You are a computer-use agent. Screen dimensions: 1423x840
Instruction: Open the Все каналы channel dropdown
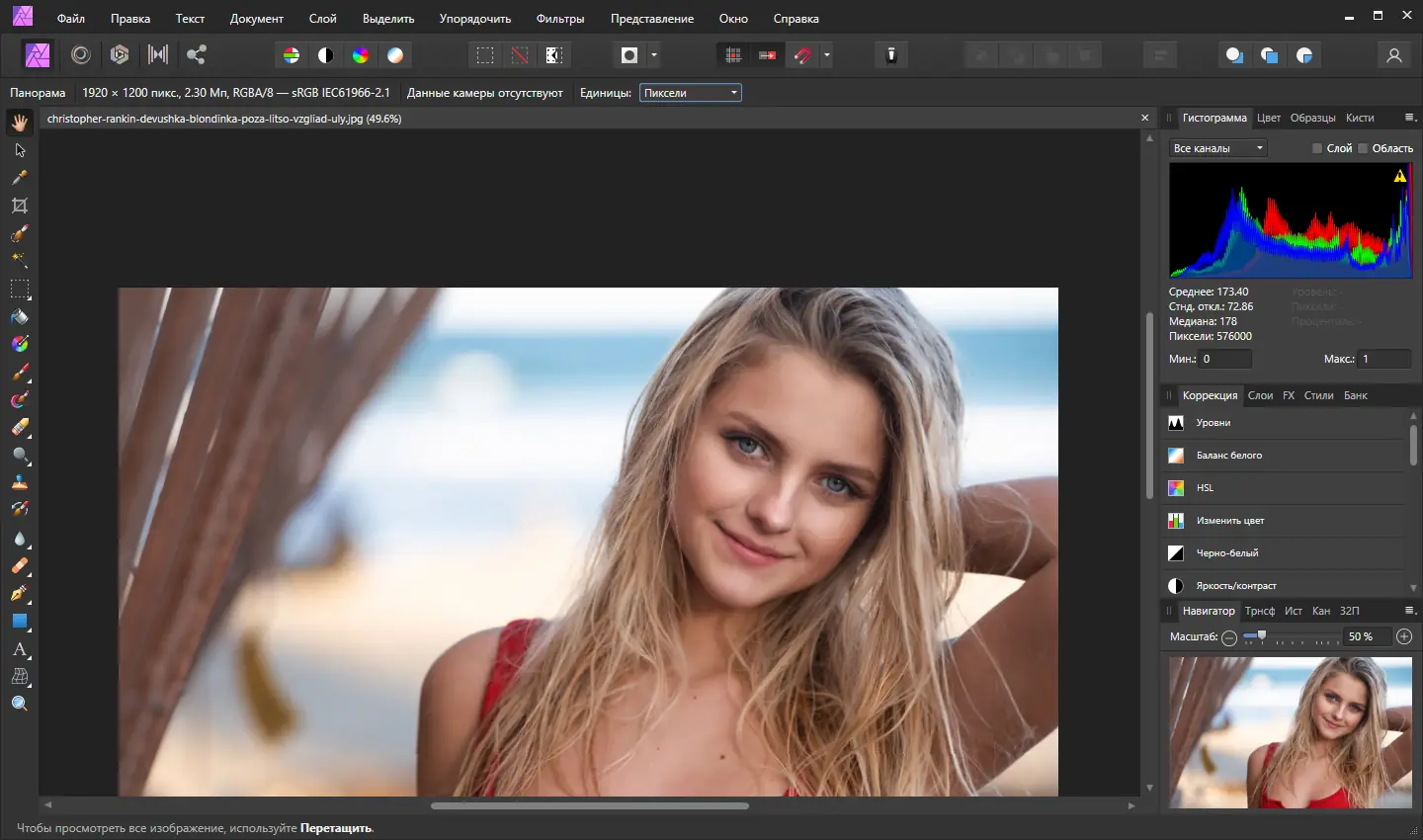[1217, 148]
